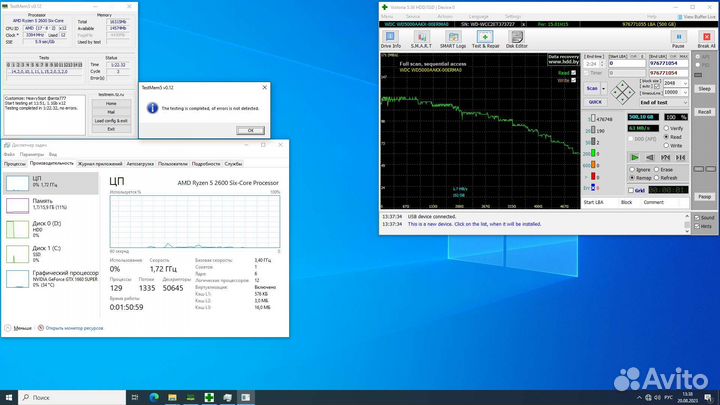
Task: Open the timeout dropdown 10000
Action: tap(685, 92)
